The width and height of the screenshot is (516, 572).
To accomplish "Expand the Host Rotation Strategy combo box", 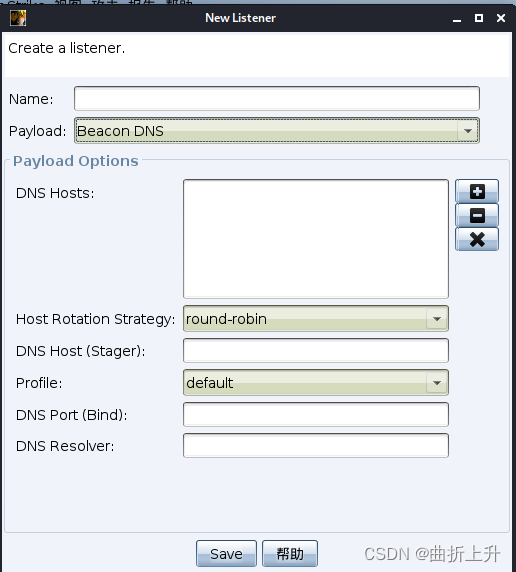I will [316, 319].
